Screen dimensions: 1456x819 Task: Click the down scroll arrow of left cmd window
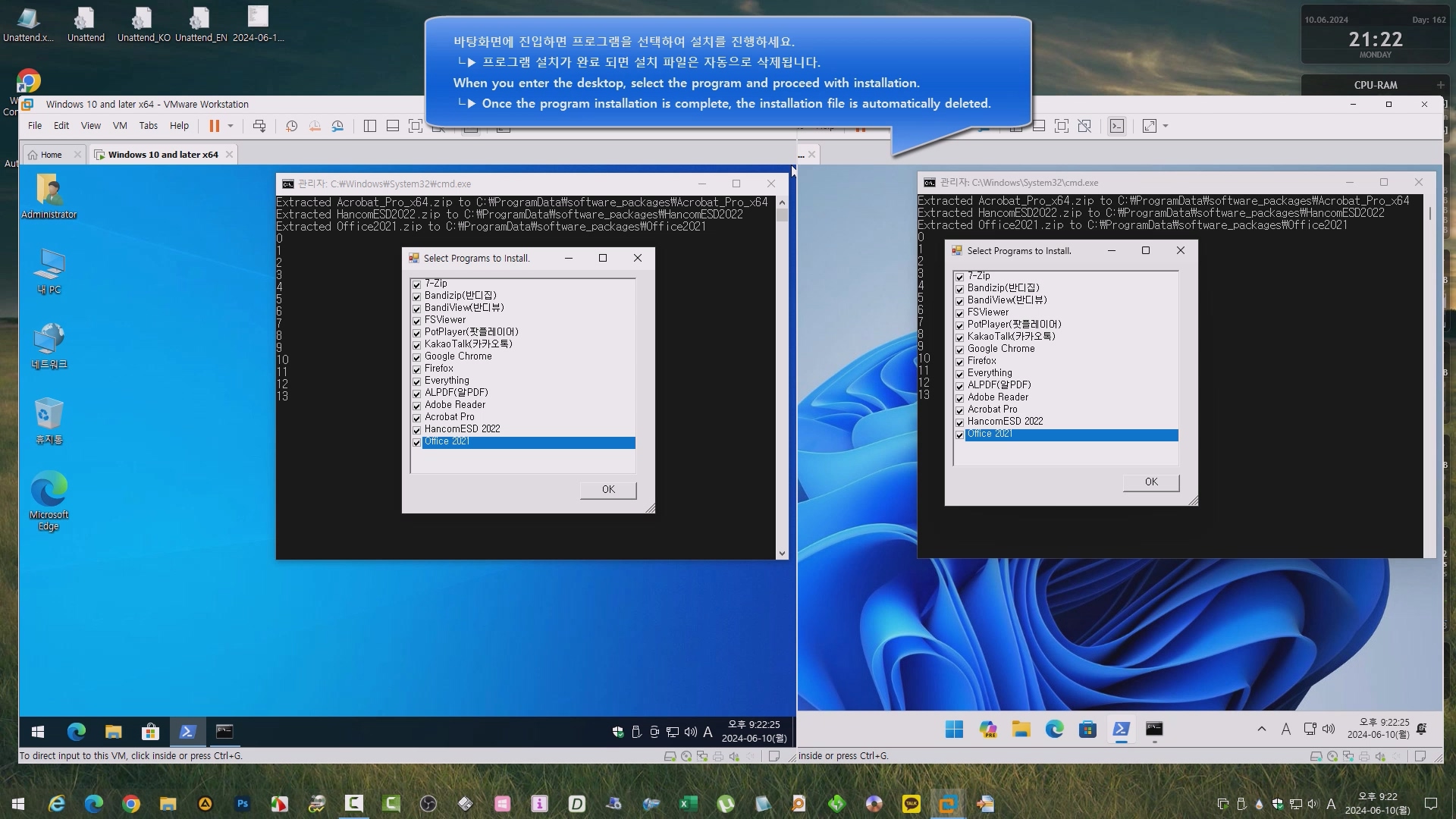click(782, 554)
